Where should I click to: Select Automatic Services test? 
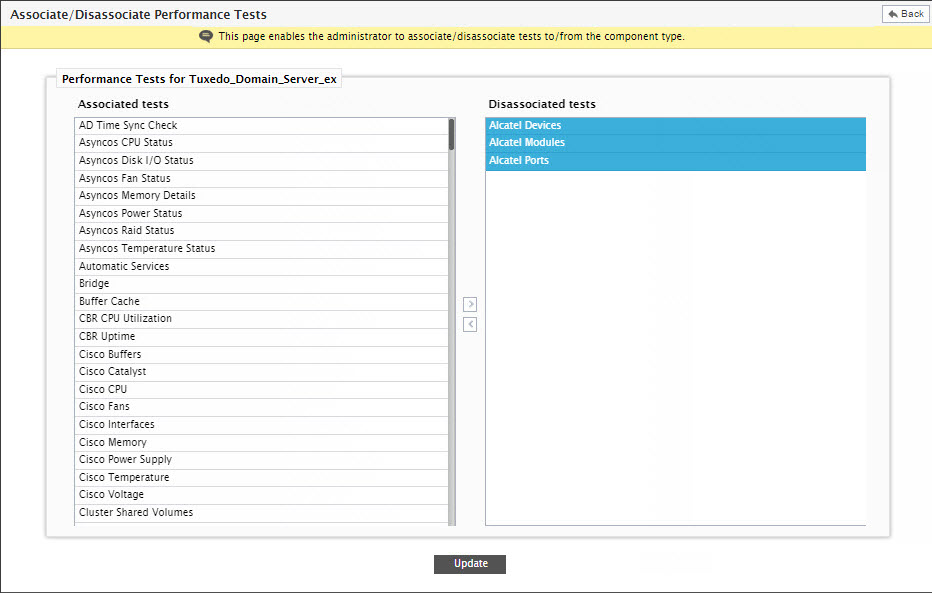tap(262, 266)
